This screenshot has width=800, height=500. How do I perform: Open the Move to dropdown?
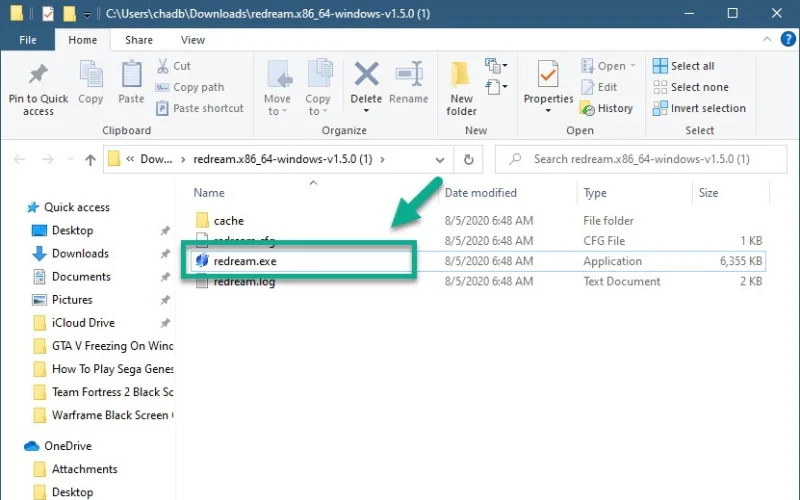pos(277,88)
